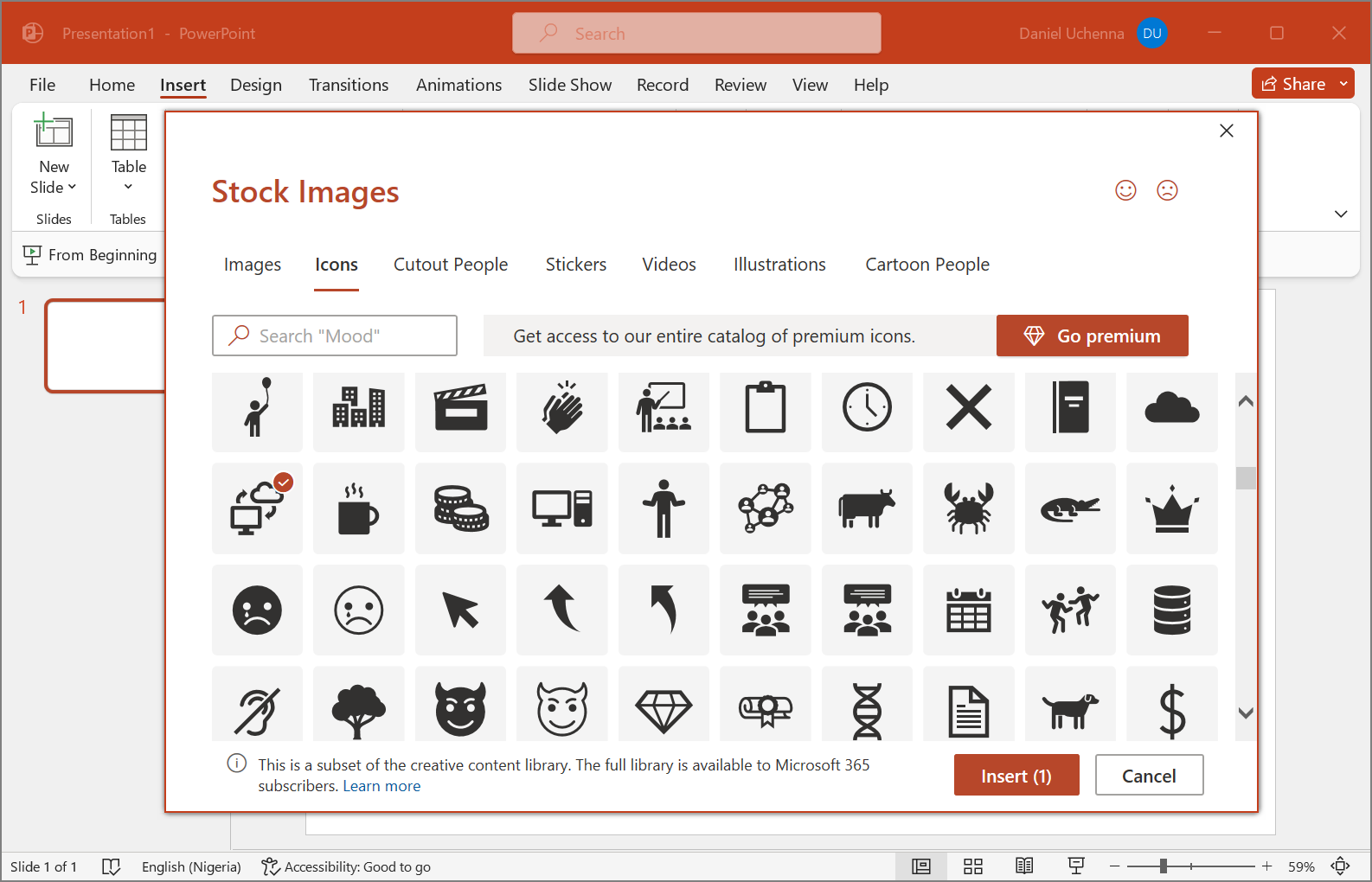Select the deciduous tree icon

[359, 704]
